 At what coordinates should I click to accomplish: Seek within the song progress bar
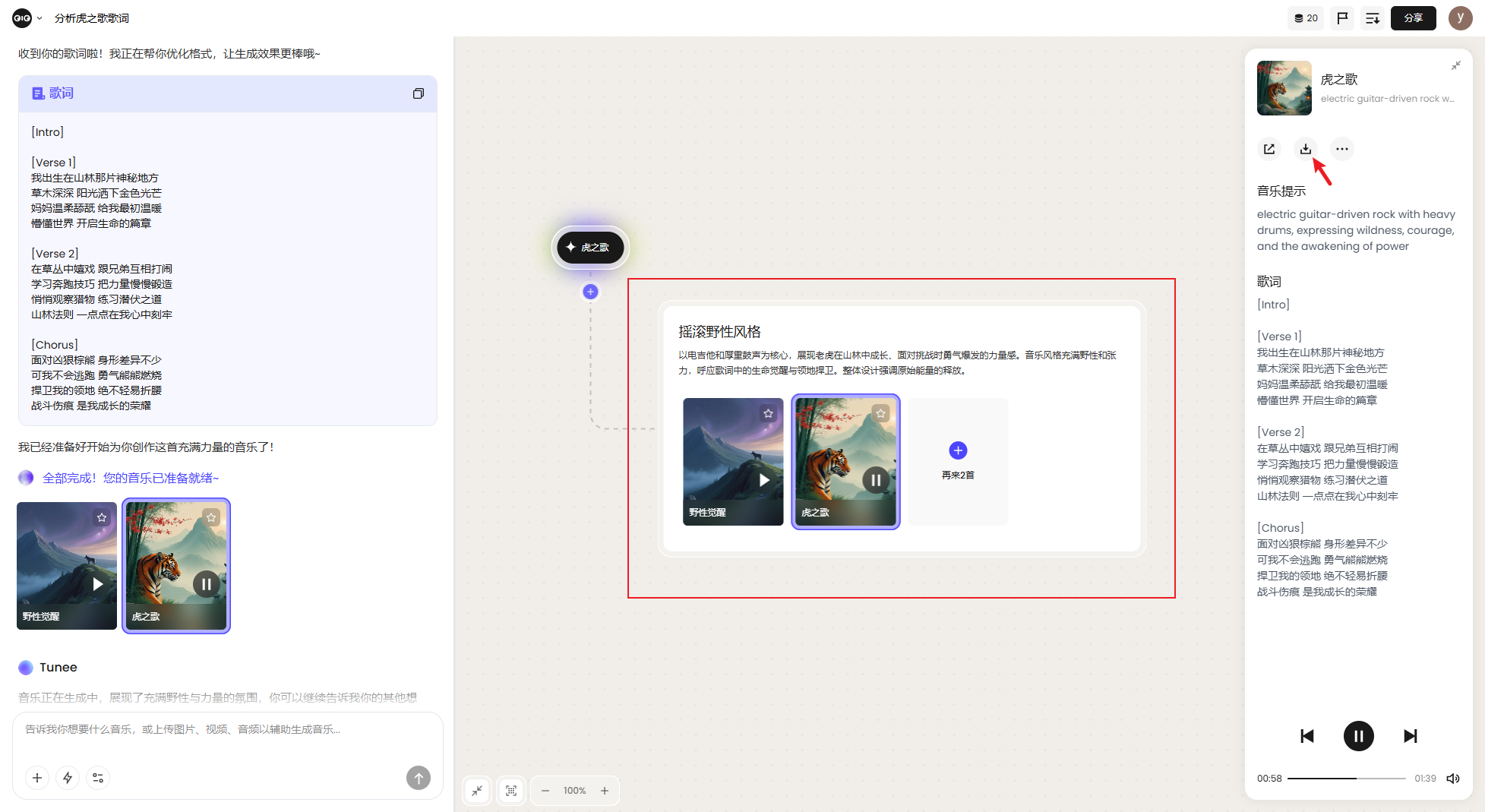tap(1345, 779)
